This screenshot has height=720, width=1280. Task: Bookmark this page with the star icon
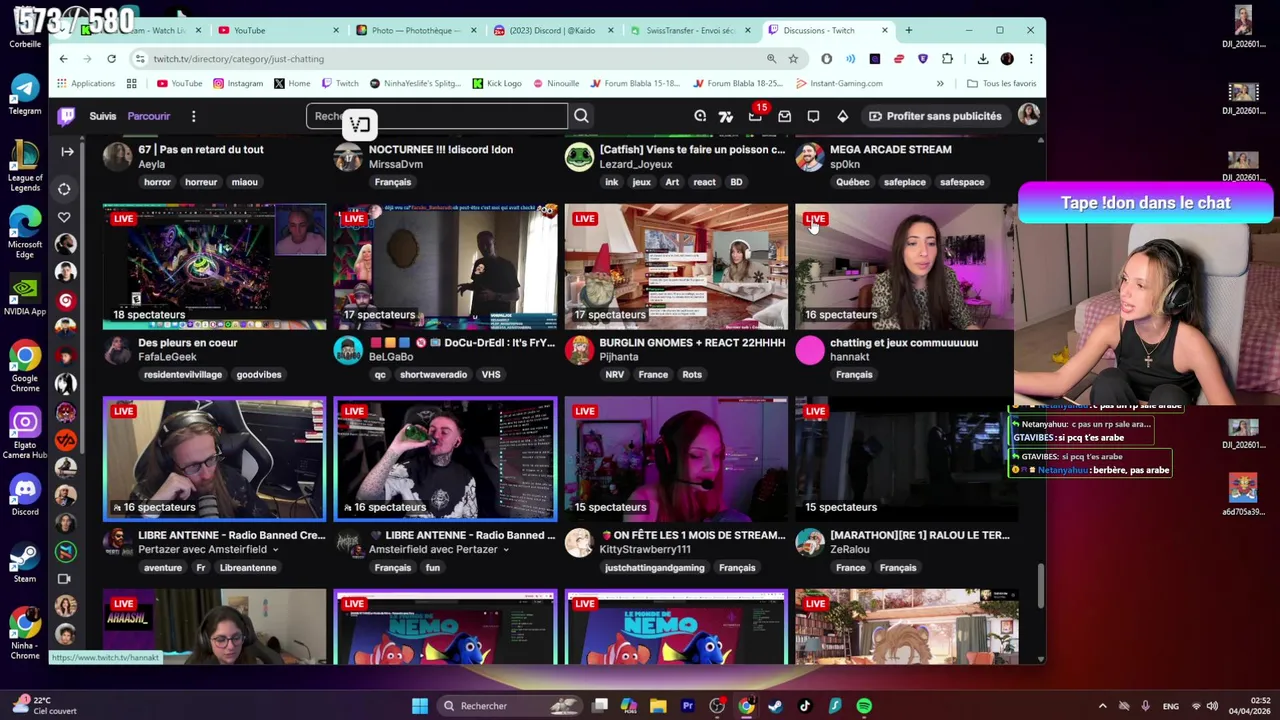click(793, 59)
